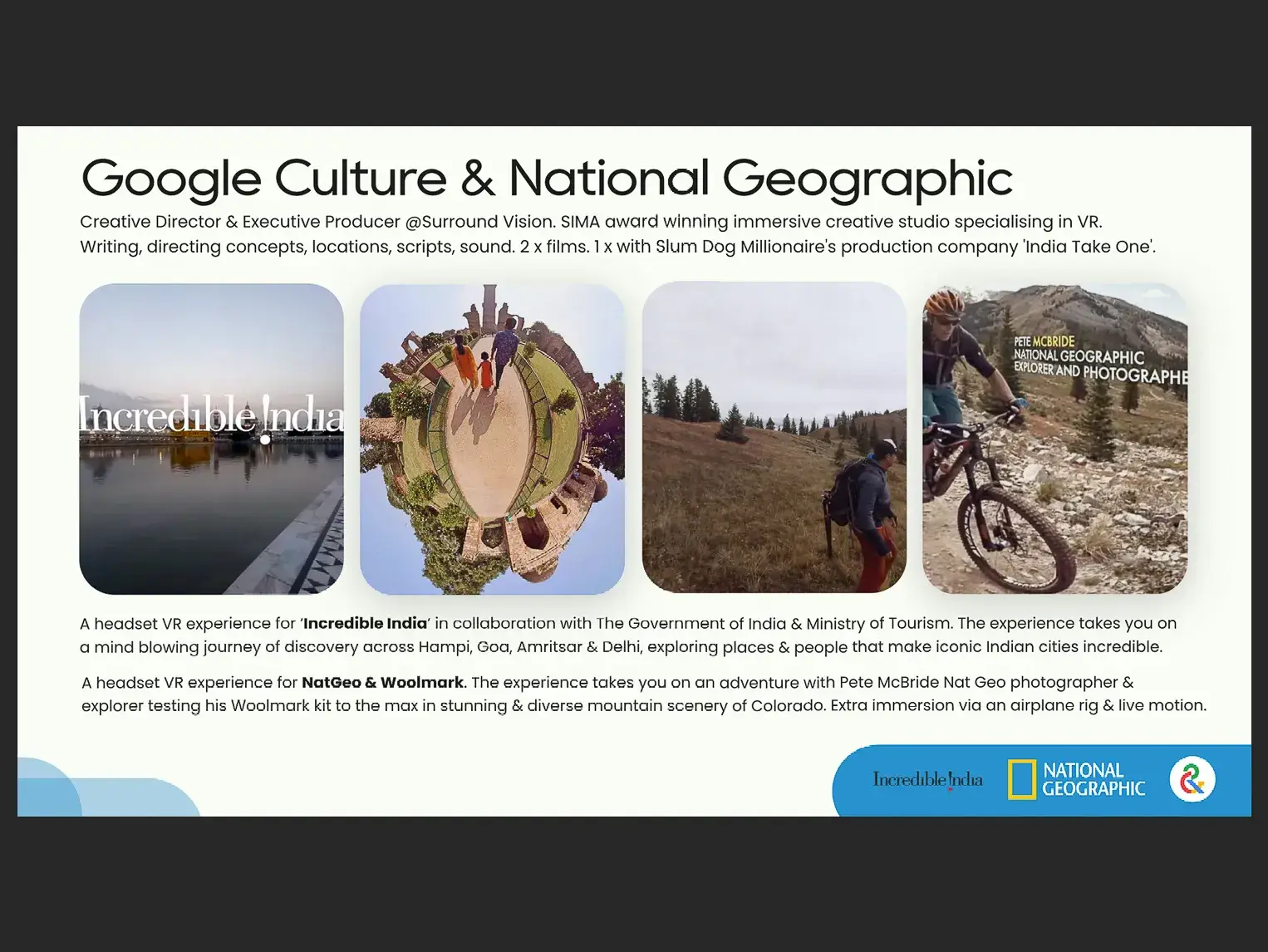Click 'Pete McBride National Geographic Explorer' caption overlay

pyautogui.click(x=1100, y=359)
